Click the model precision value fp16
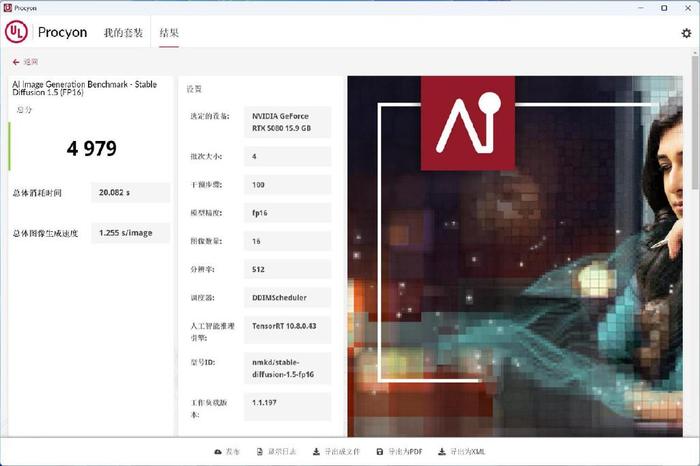This screenshot has width=700, height=466. click(288, 212)
